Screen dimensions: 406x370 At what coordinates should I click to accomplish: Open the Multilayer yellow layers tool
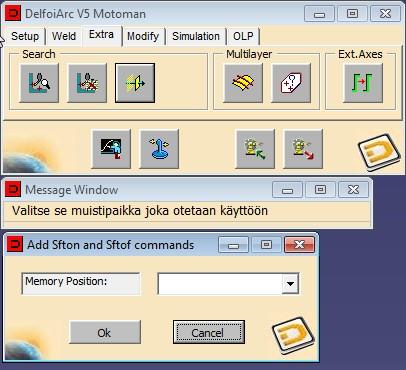[x=243, y=83]
